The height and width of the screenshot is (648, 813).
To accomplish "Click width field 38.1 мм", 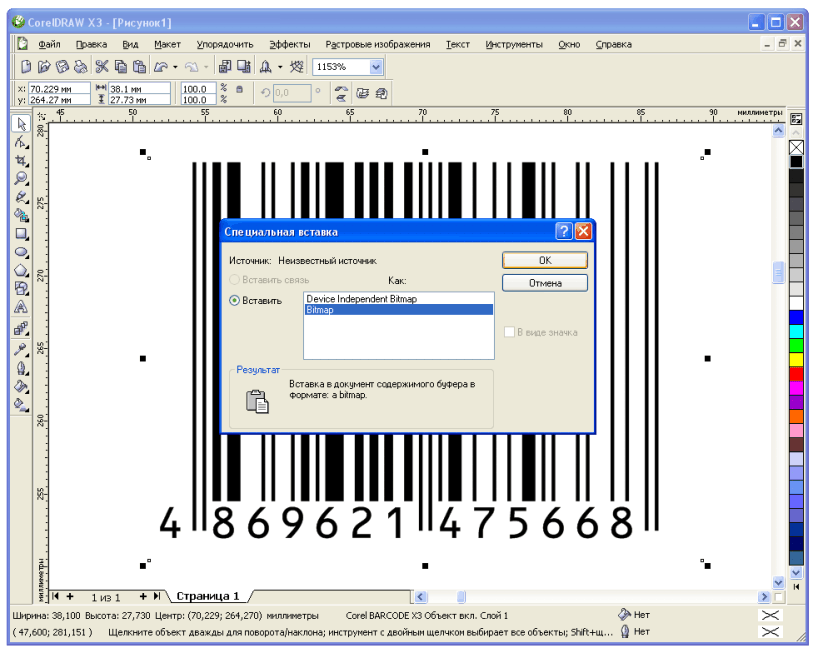I will (x=139, y=89).
